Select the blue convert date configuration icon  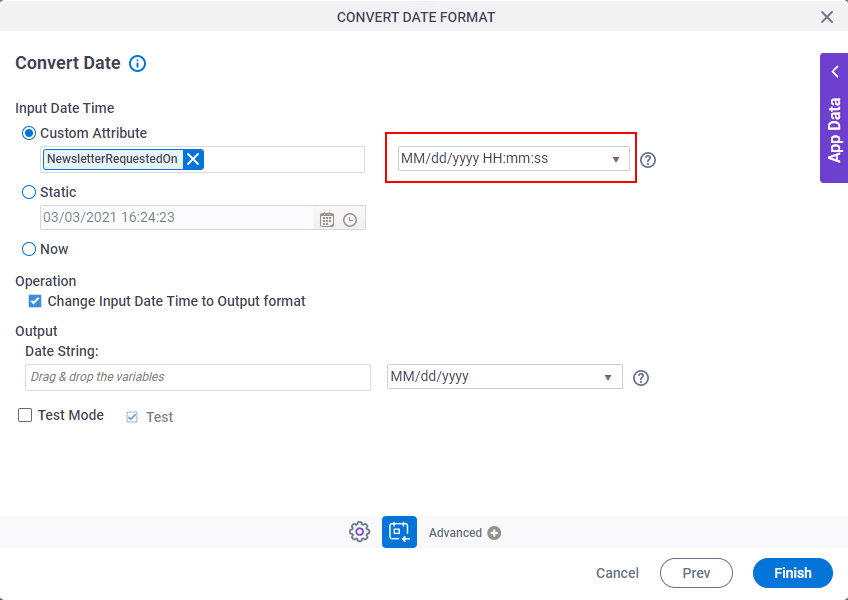tap(399, 532)
